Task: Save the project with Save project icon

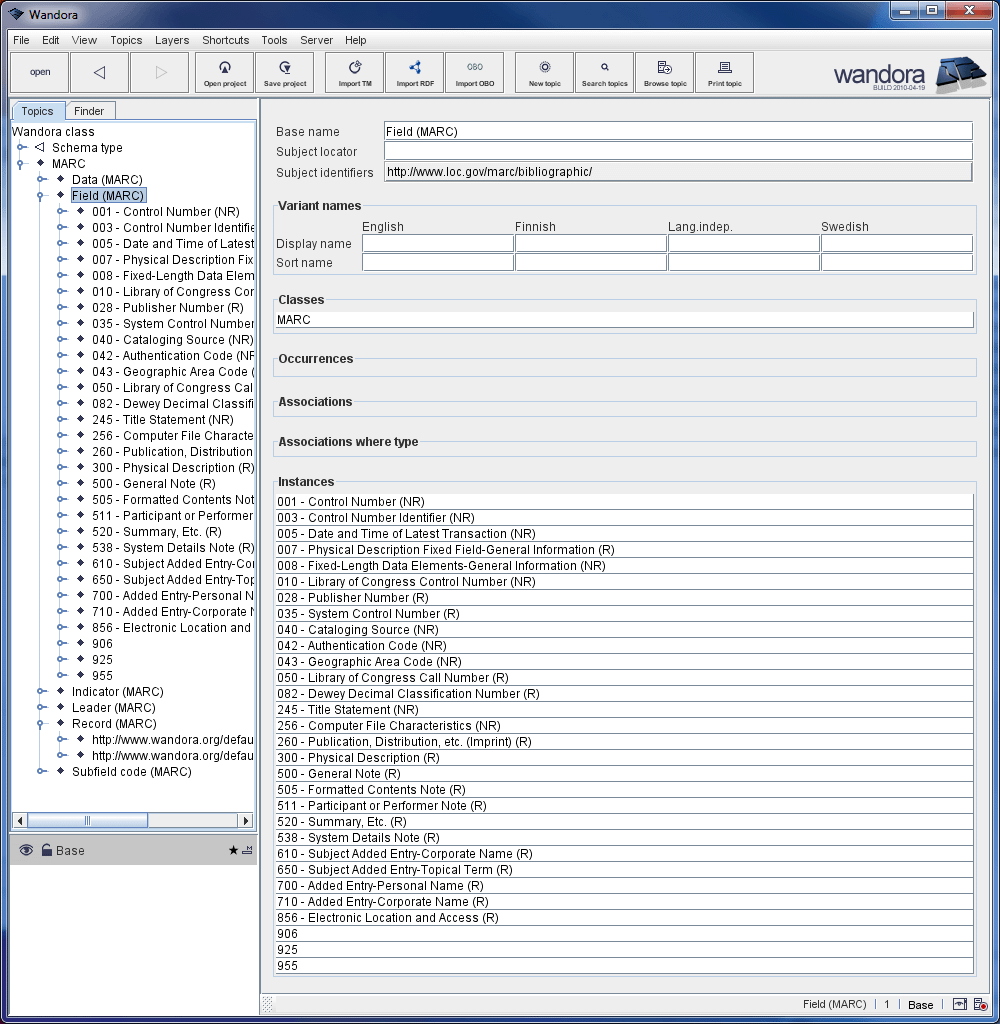Action: pyautogui.click(x=284, y=72)
